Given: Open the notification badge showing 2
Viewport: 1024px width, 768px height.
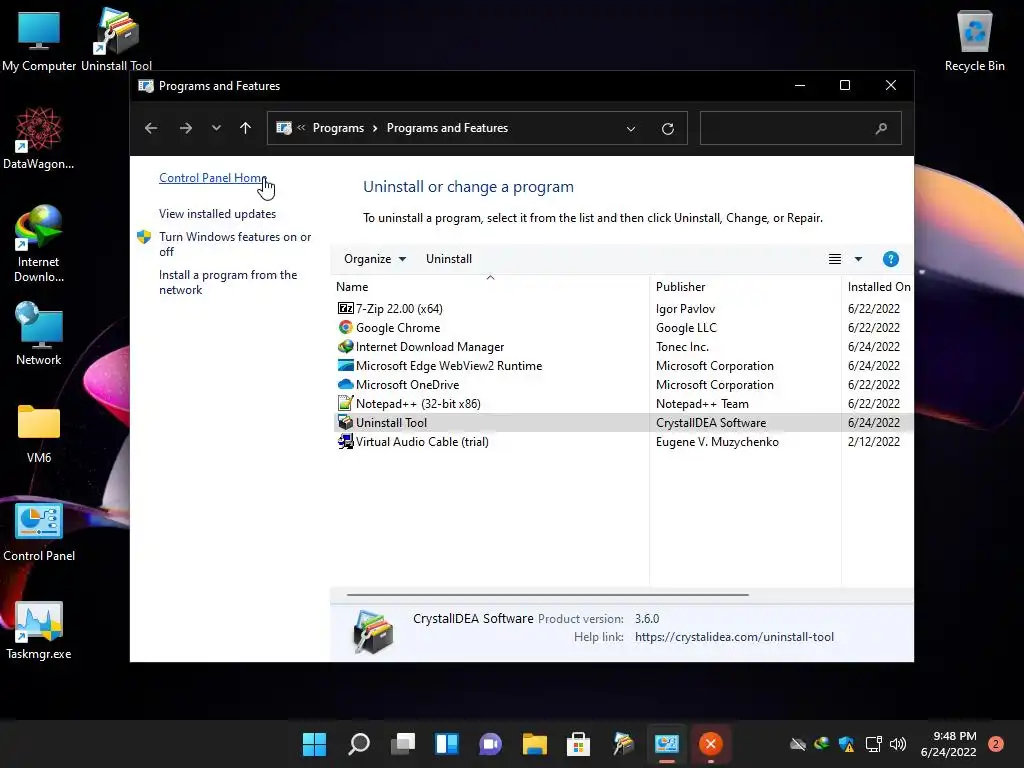Looking at the screenshot, I should coord(996,744).
